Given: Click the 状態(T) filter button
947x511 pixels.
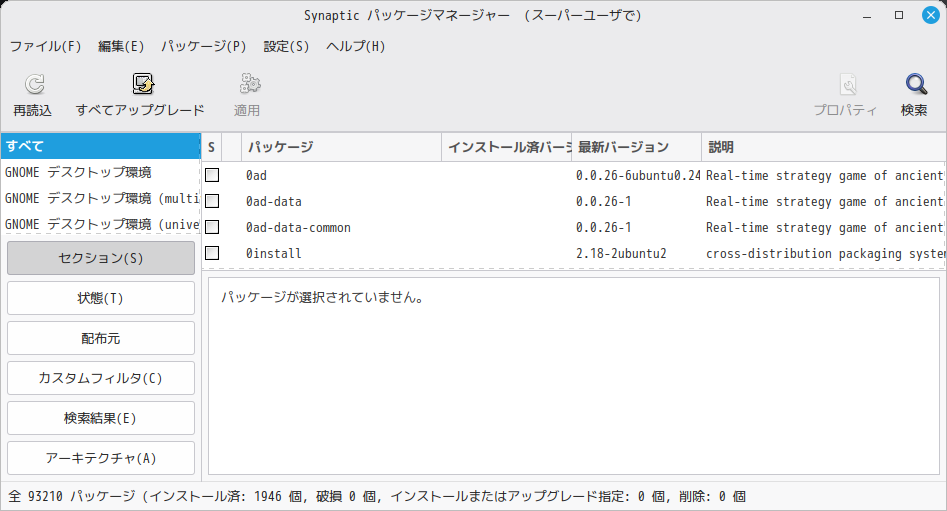Looking at the screenshot, I should (x=101, y=298).
